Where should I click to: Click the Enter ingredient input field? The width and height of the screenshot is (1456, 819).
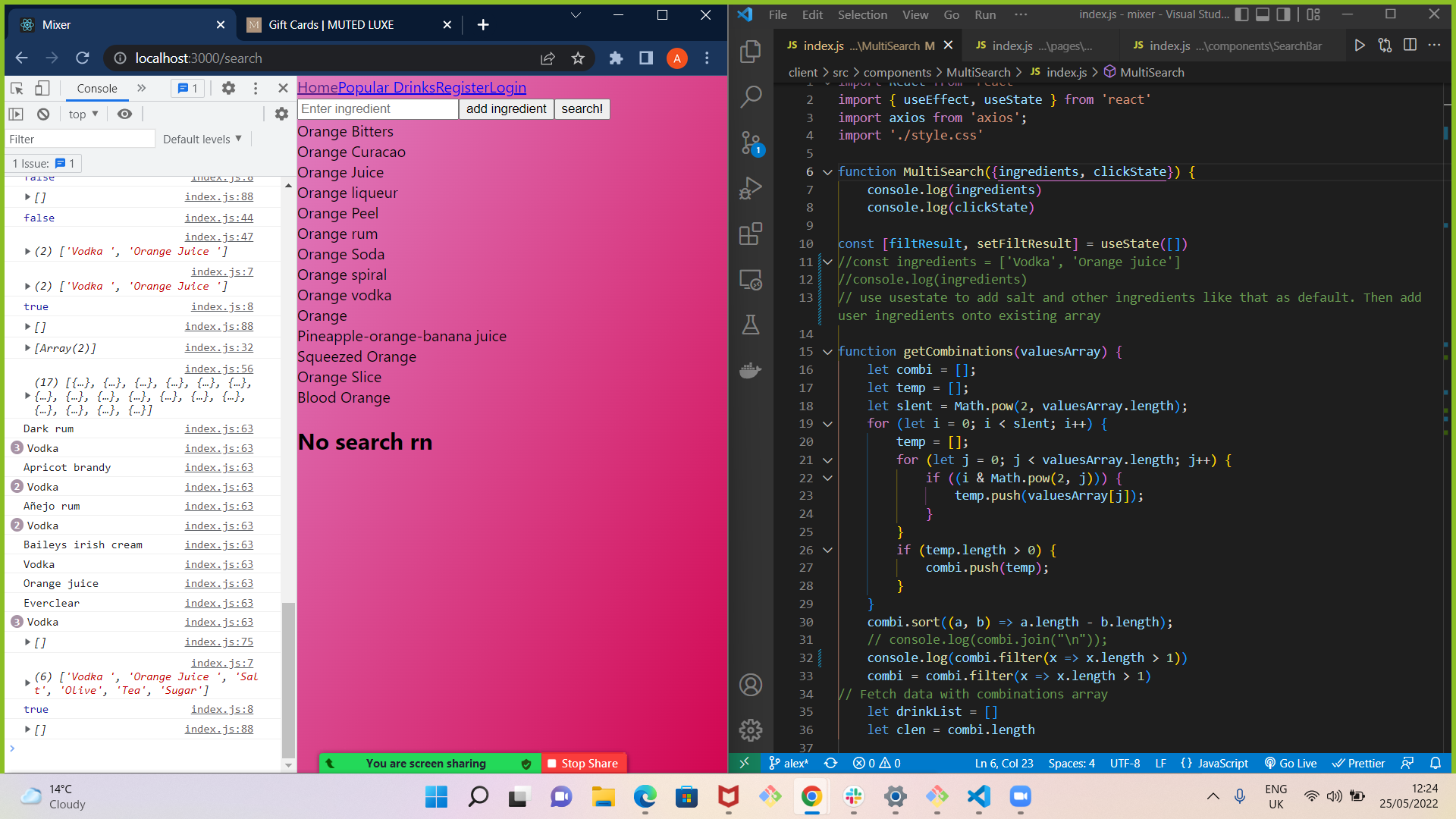378,109
